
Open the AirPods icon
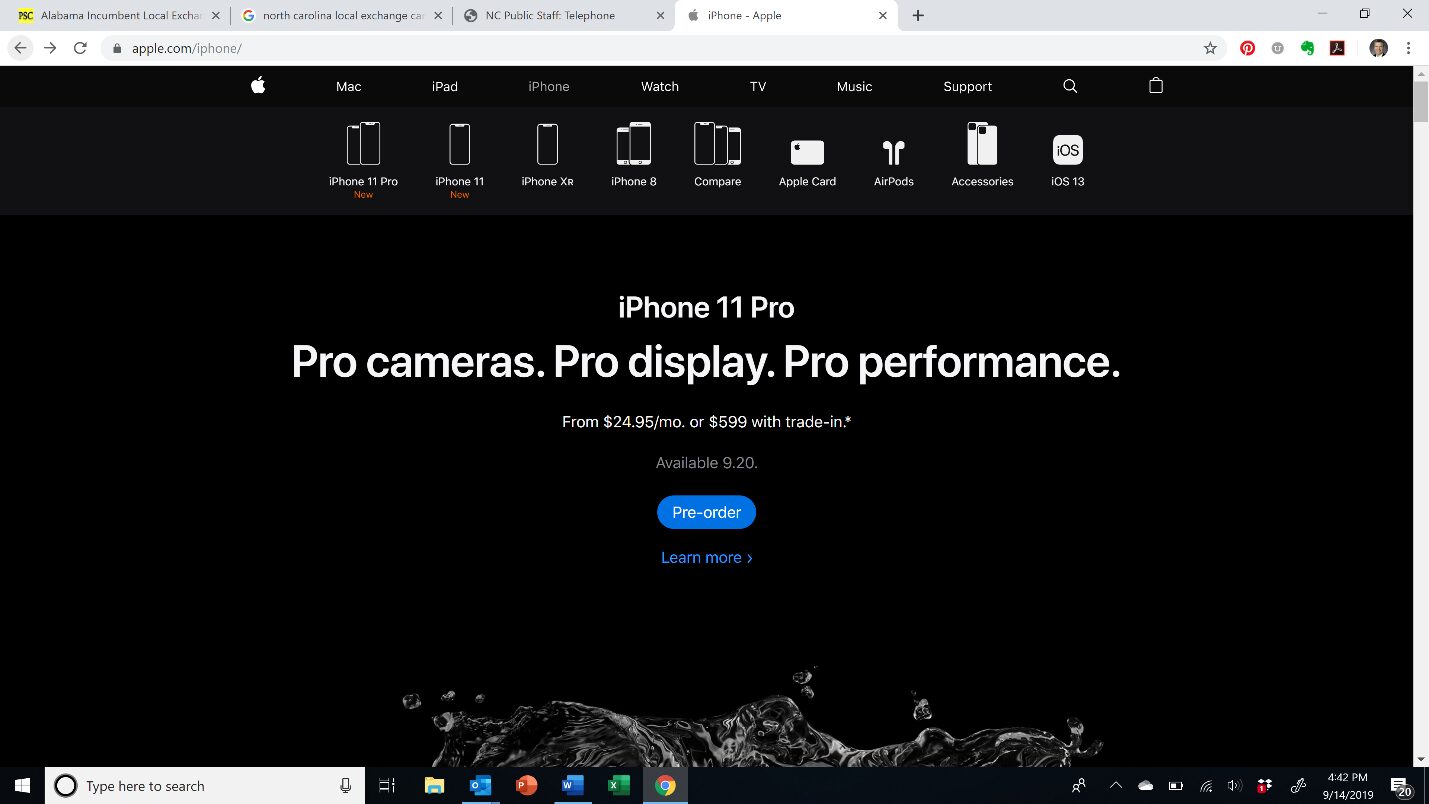point(893,152)
